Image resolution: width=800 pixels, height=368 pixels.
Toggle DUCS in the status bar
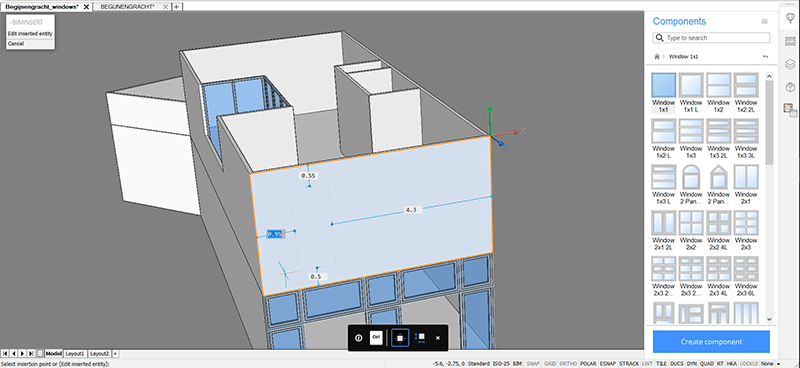[677, 363]
